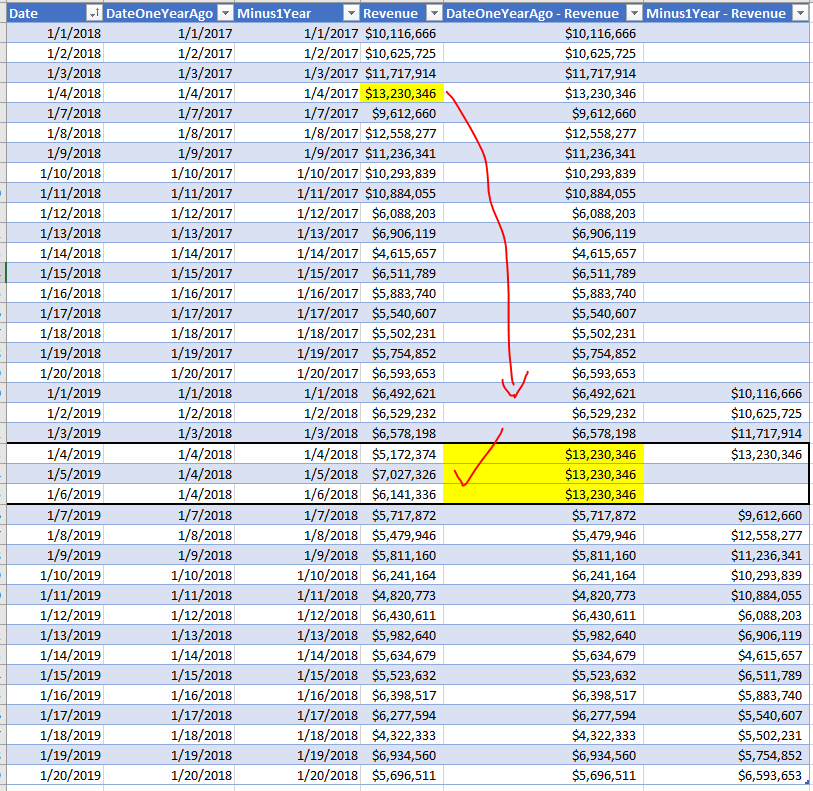Click $13,230,346 in the "Minus1Year - Revenue" column
Image resolution: width=813 pixels, height=791 pixels.
726,454
